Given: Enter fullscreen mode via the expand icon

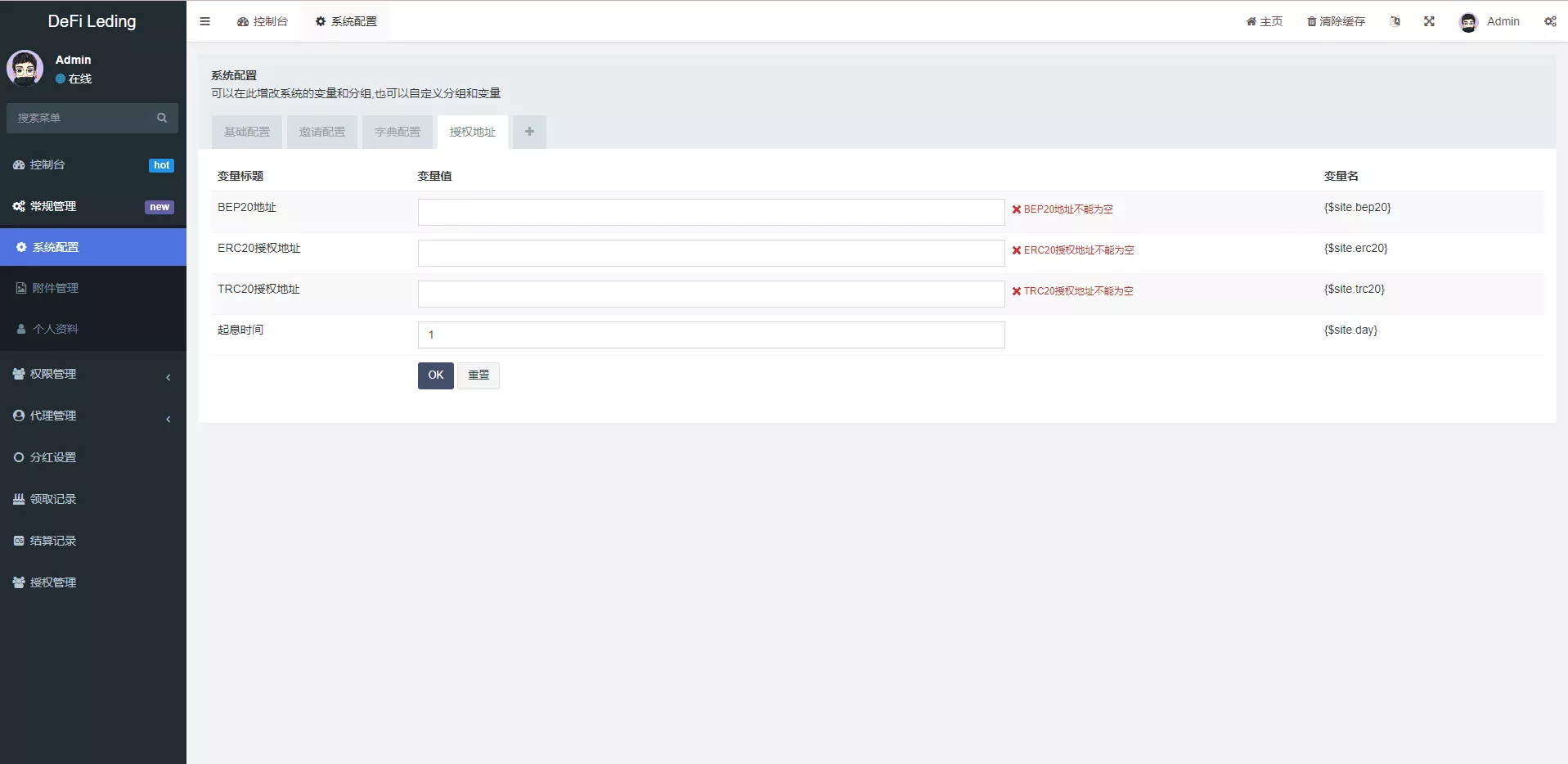Looking at the screenshot, I should tap(1429, 21).
